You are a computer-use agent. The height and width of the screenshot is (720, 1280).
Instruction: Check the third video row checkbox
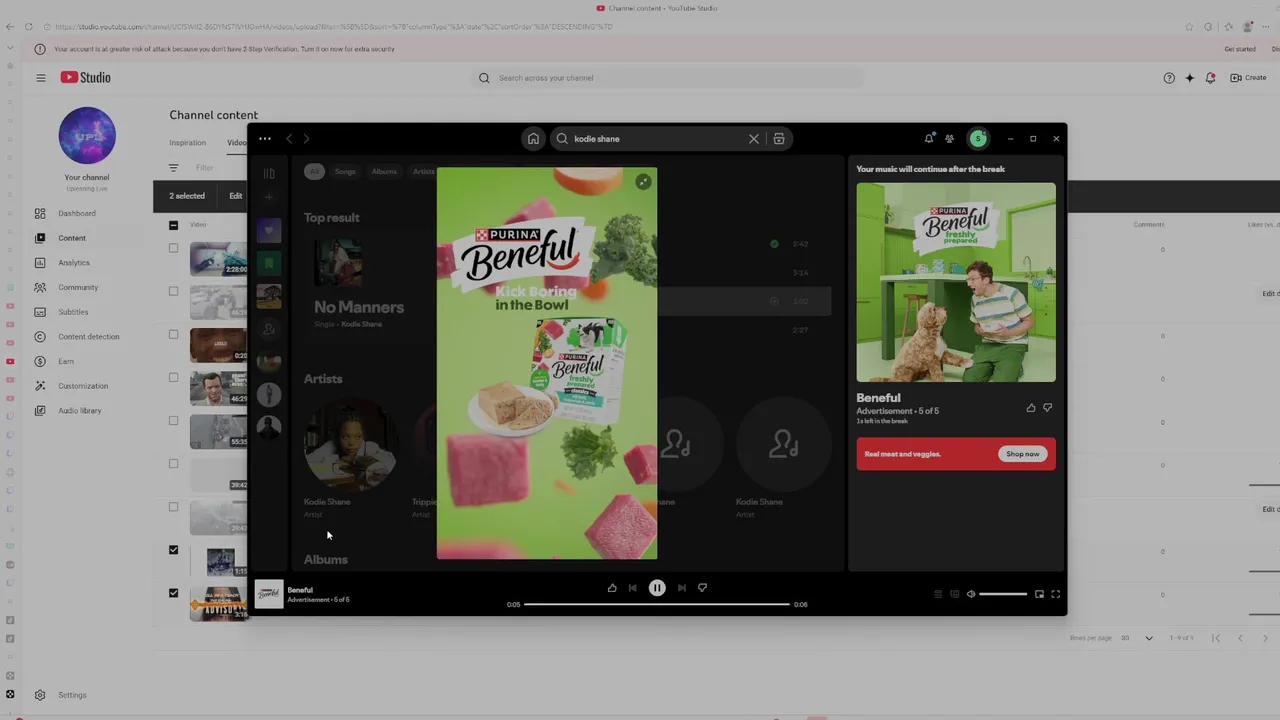[173, 334]
